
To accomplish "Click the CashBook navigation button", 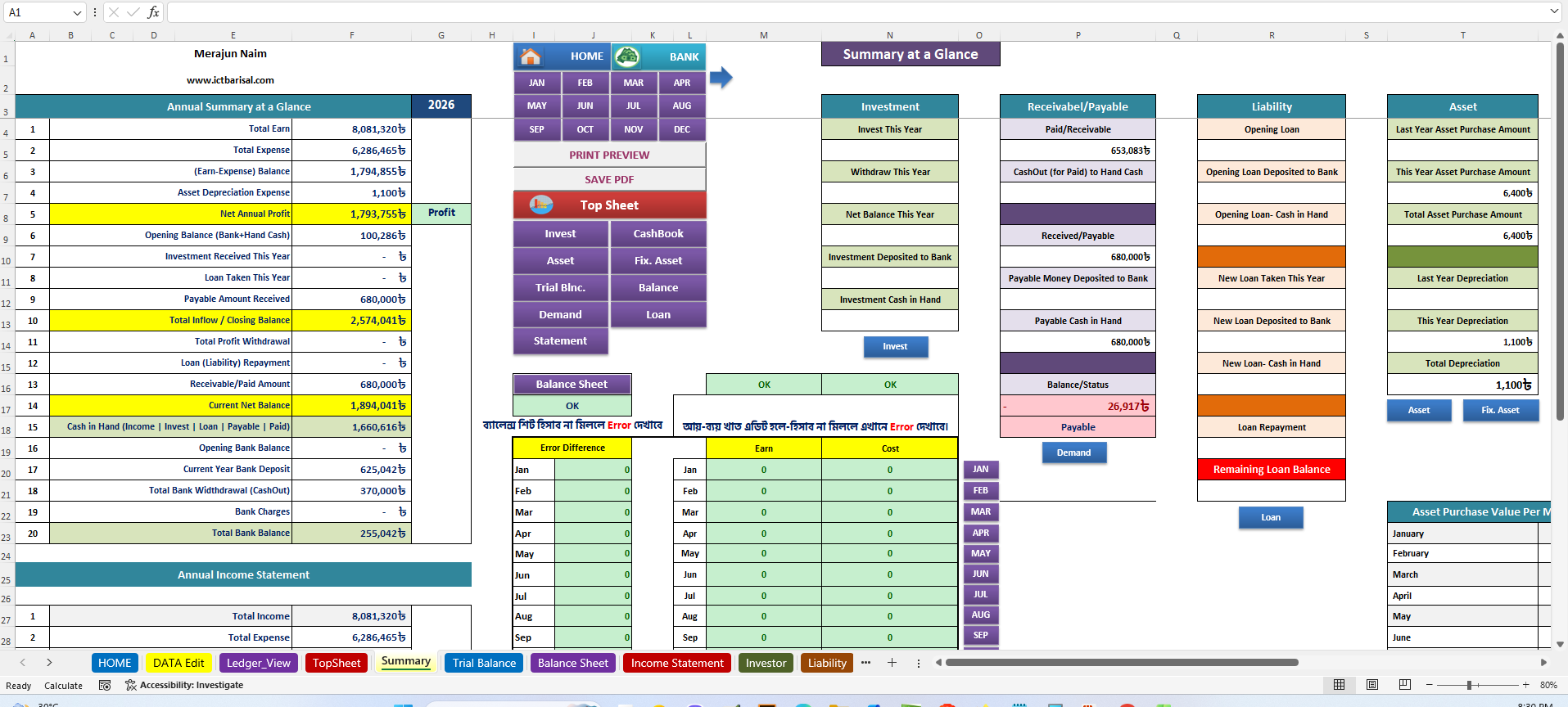I will pos(658,233).
